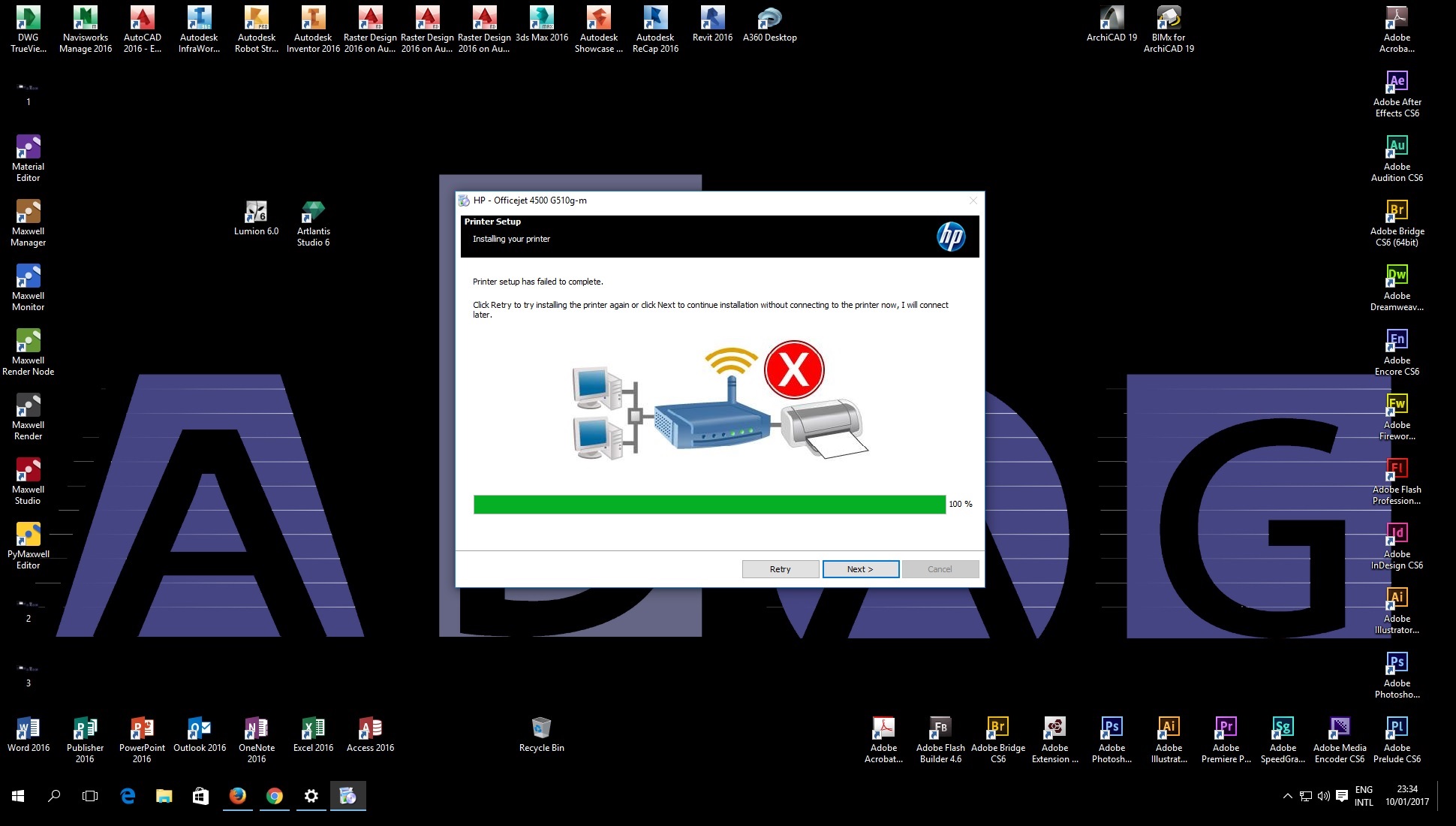Open the Start menu
This screenshot has width=1456, height=826.
[x=16, y=797]
